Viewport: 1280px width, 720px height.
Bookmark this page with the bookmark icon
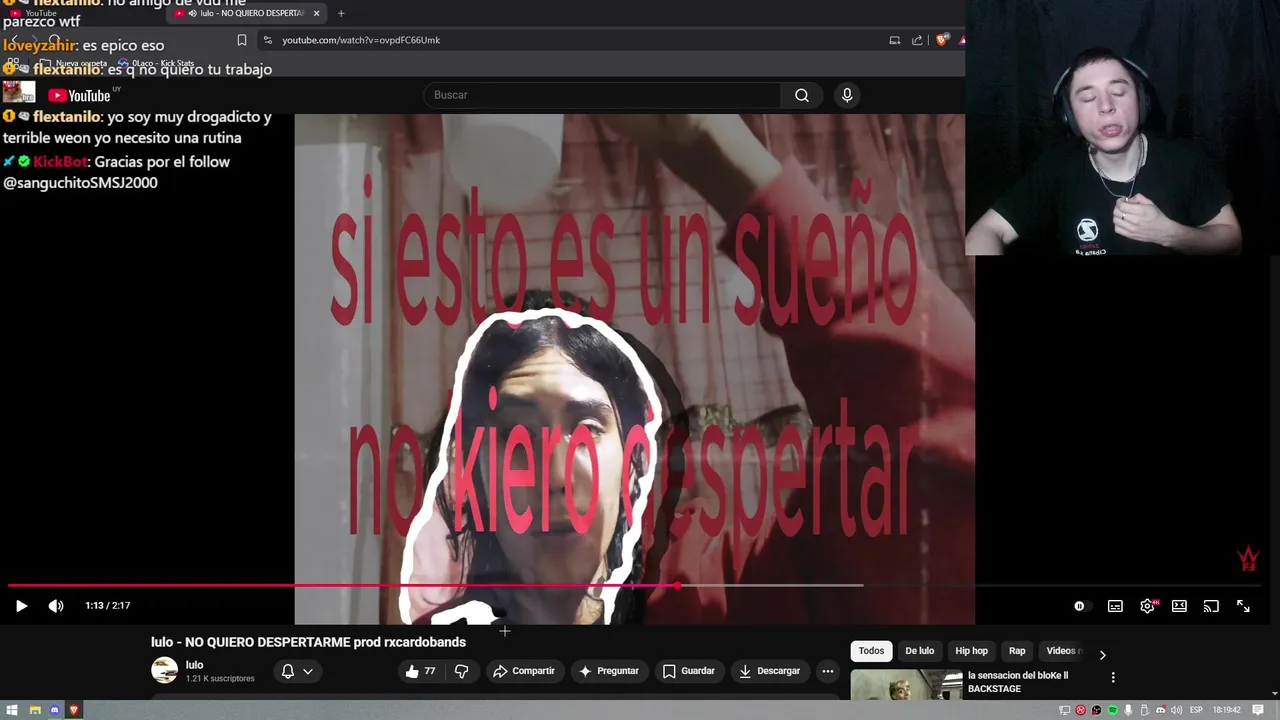[x=241, y=40]
